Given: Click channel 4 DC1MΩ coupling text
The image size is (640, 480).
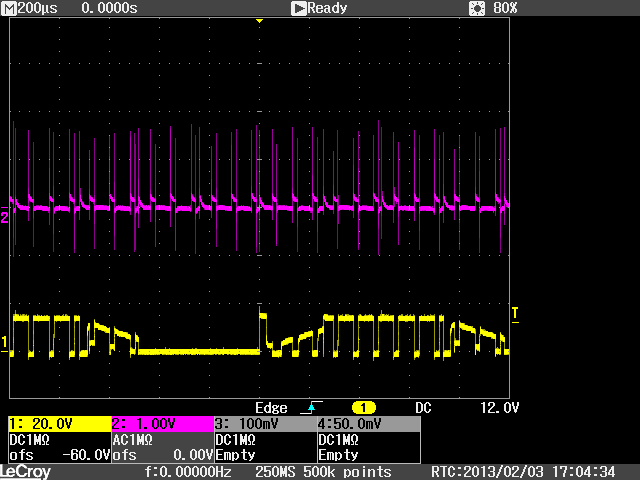Looking at the screenshot, I should click(x=338, y=440).
